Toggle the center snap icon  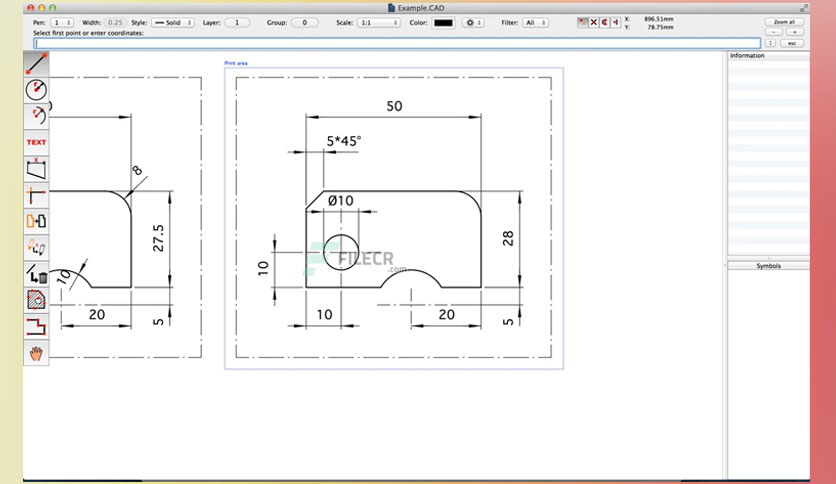pos(605,22)
